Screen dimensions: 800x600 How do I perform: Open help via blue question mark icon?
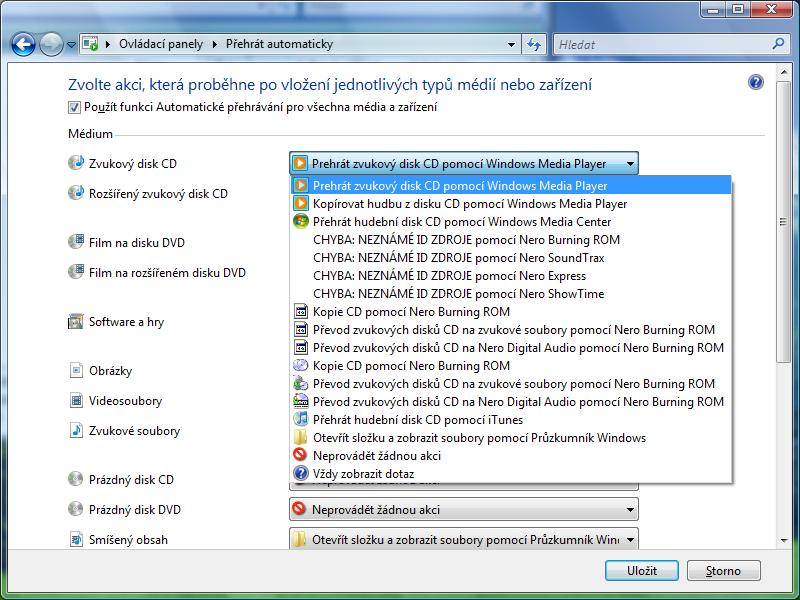click(x=756, y=82)
